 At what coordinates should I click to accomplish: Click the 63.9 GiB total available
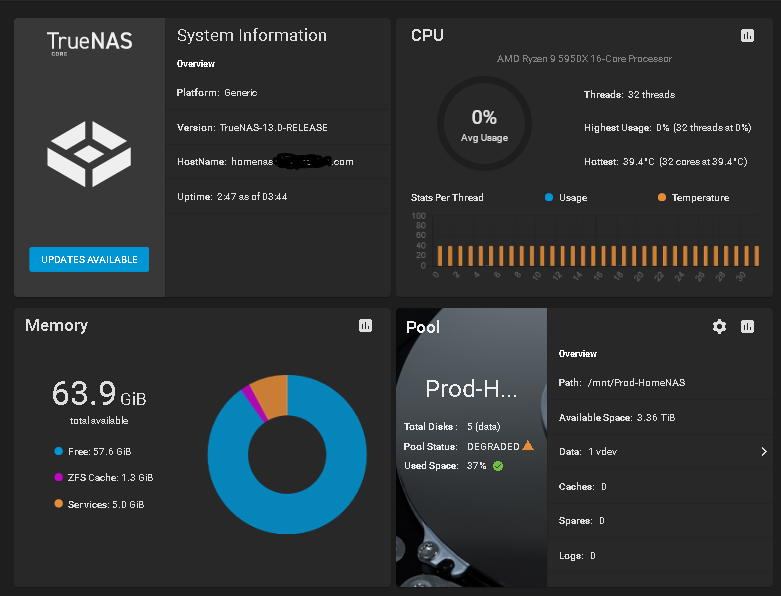(99, 401)
